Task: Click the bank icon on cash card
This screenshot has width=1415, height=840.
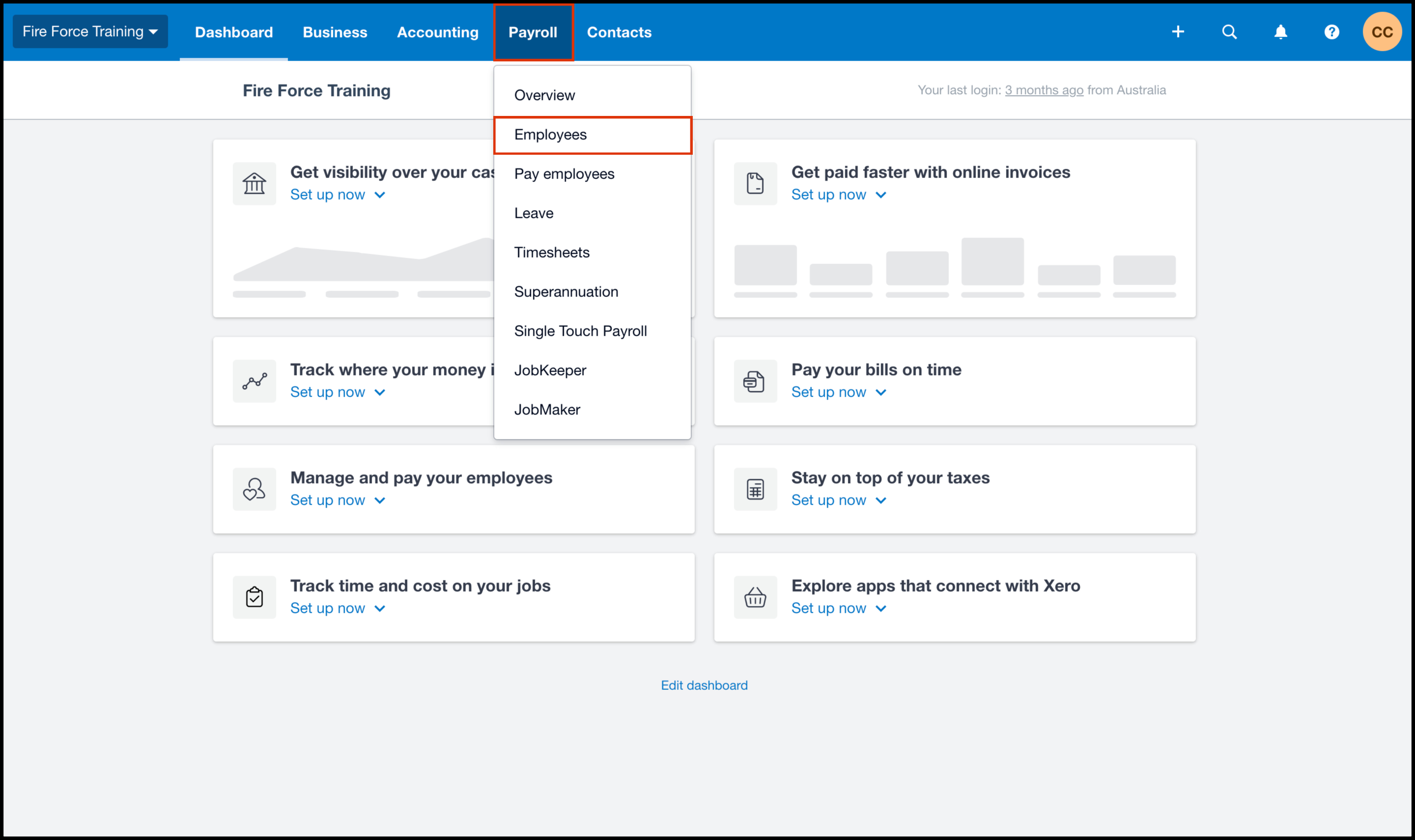Action: click(254, 184)
